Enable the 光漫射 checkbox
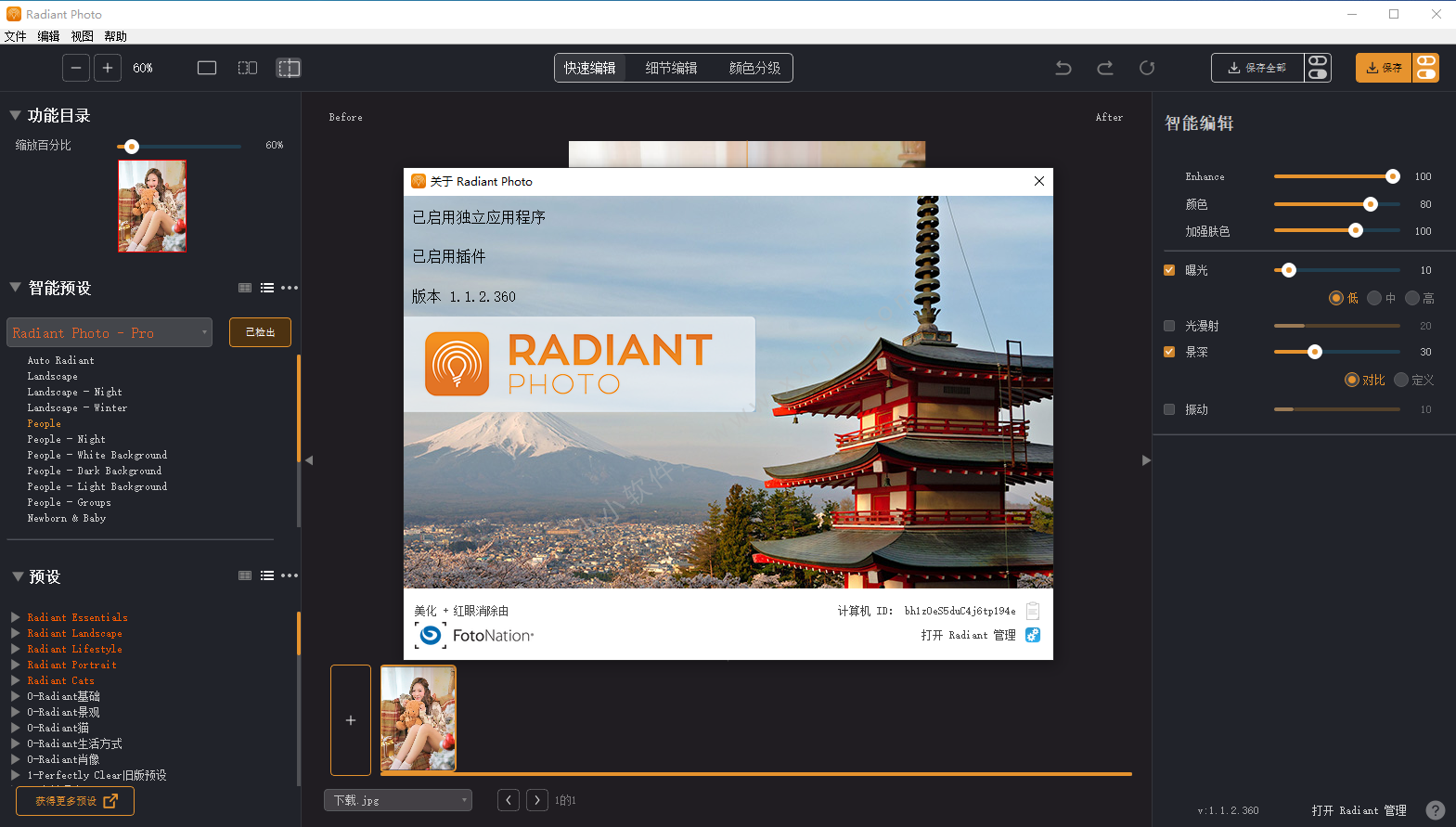This screenshot has height=827, width=1456. pos(1169,326)
